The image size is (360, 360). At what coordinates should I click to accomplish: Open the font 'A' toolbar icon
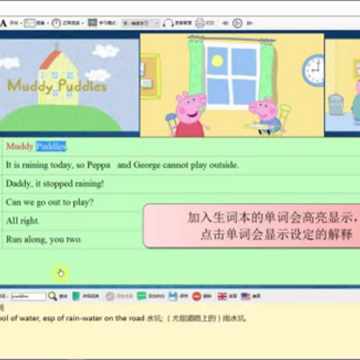[3, 23]
